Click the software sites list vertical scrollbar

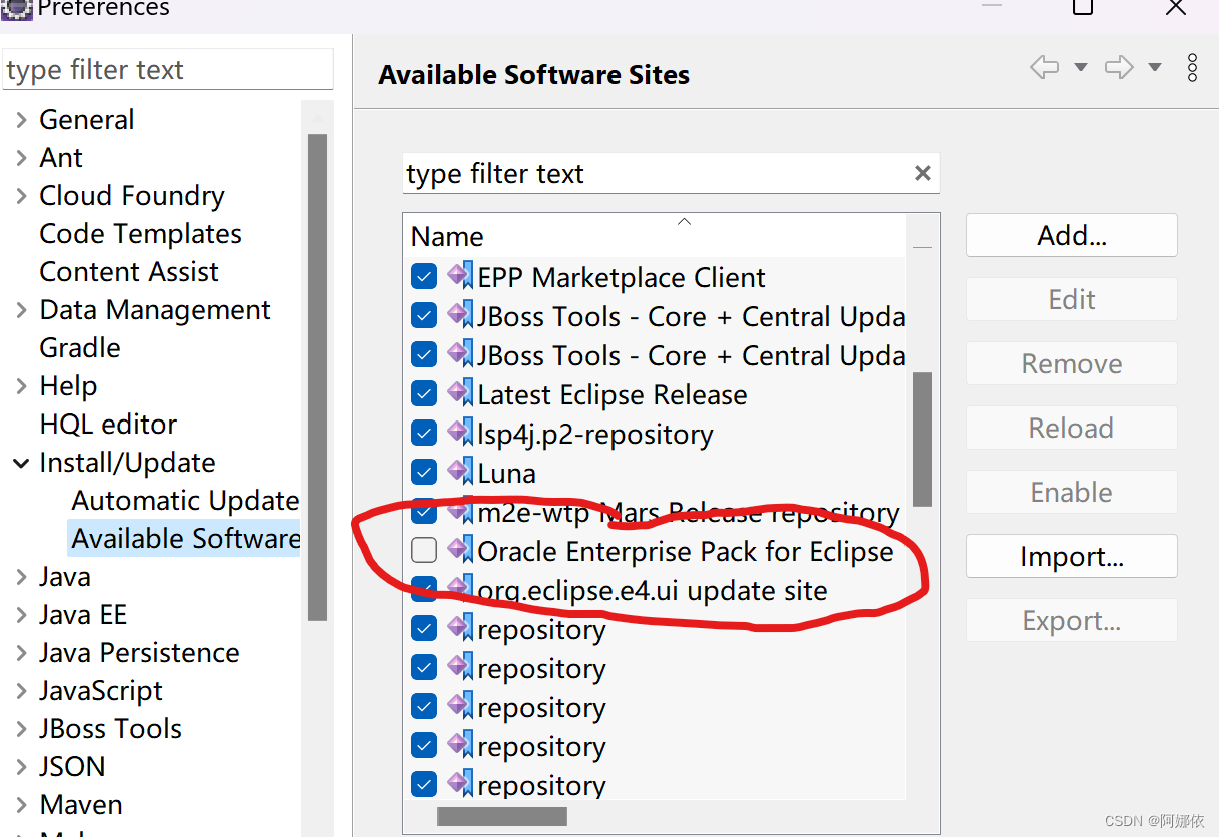point(922,439)
